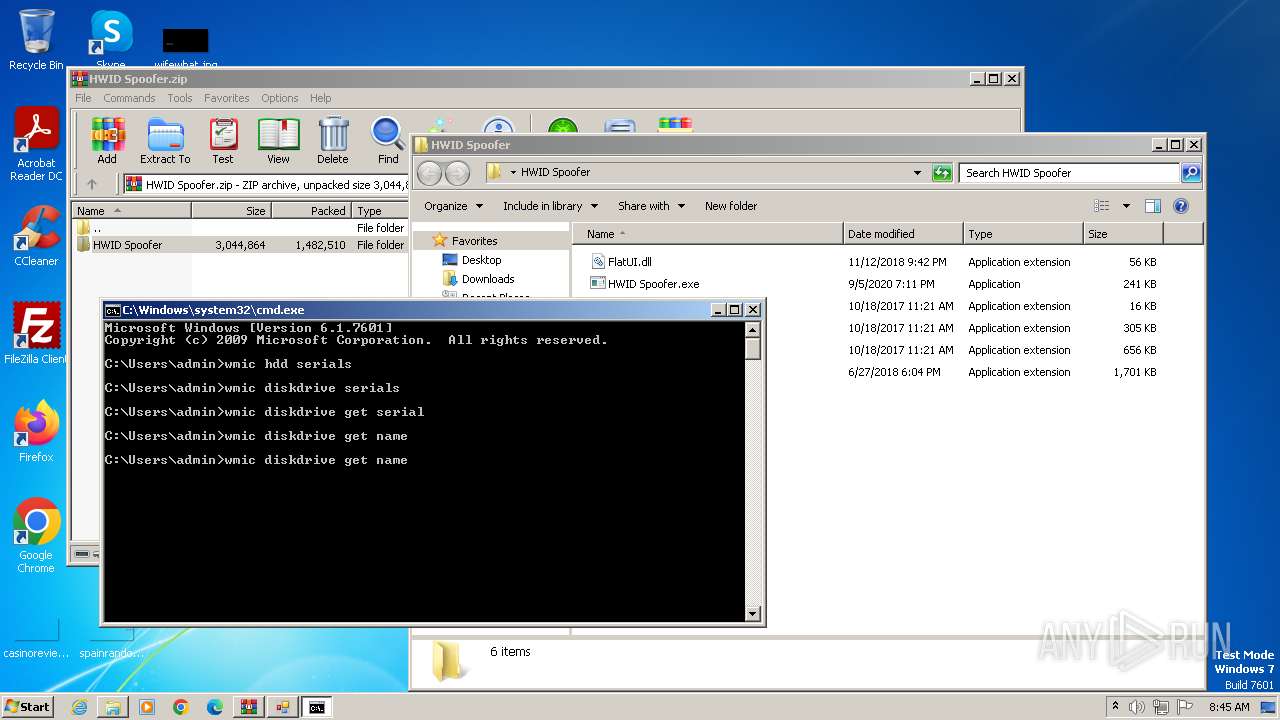Open the Favorites menu in WinRAR
This screenshot has height=720, width=1280.
tap(227, 98)
